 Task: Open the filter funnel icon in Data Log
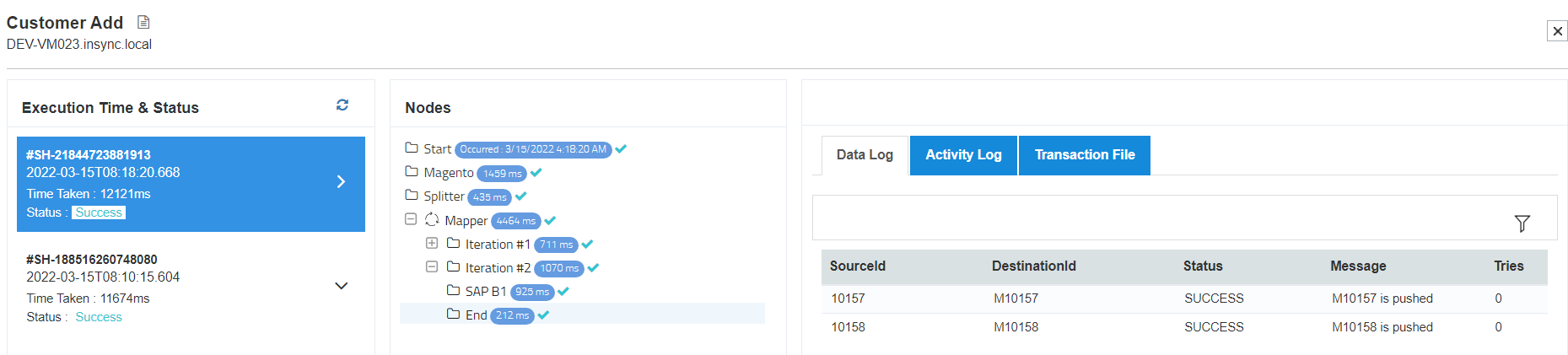1522,223
